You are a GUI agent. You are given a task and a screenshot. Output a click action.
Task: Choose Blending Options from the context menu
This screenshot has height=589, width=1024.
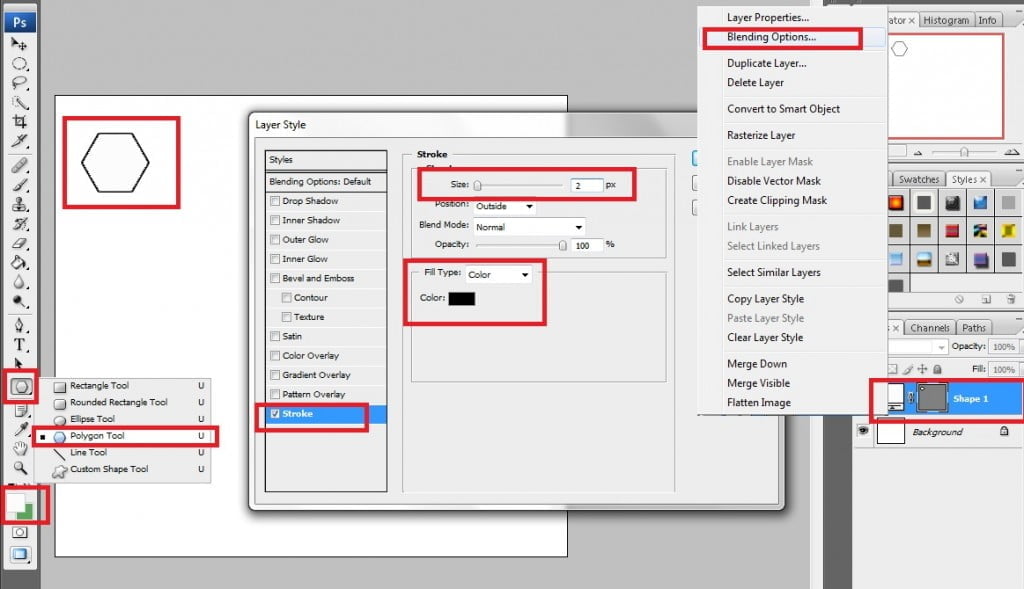tap(771, 37)
